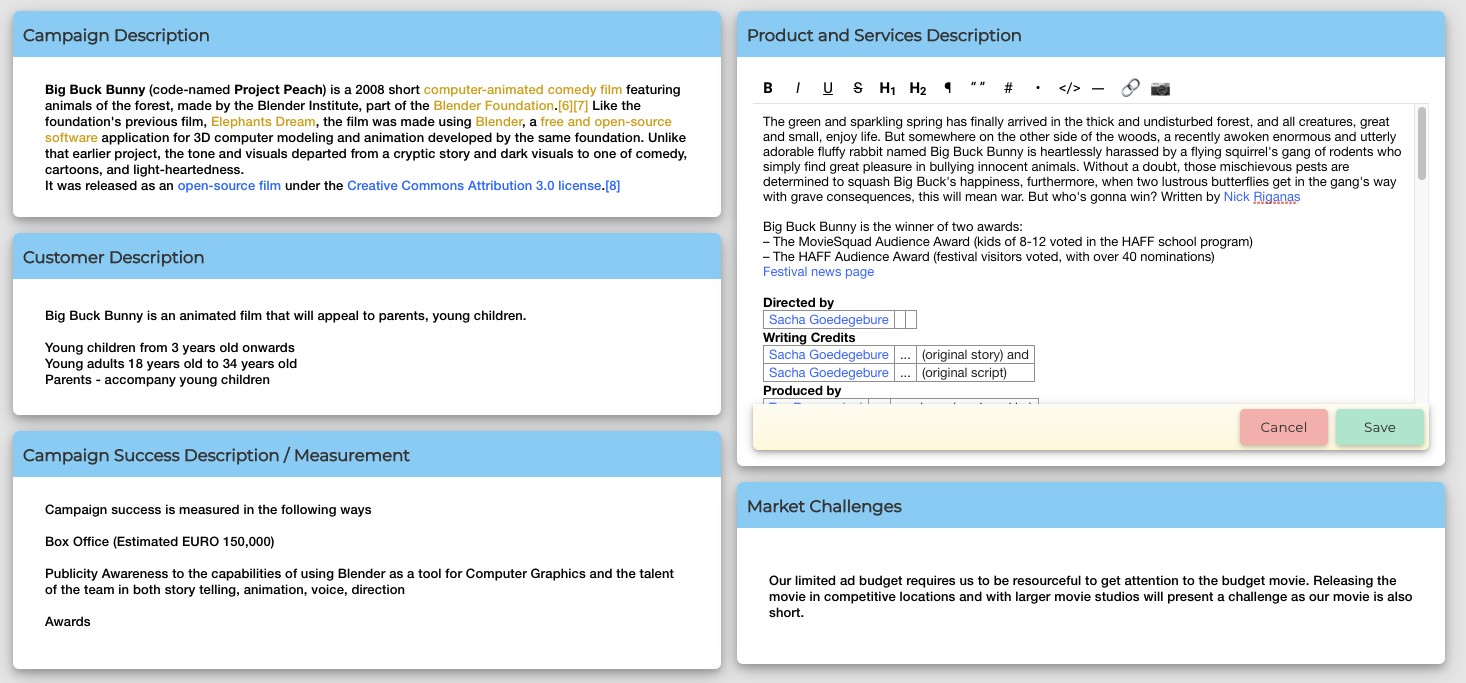The width and height of the screenshot is (1466, 683).
Task: Set Heading 1 style
Action: [888, 88]
